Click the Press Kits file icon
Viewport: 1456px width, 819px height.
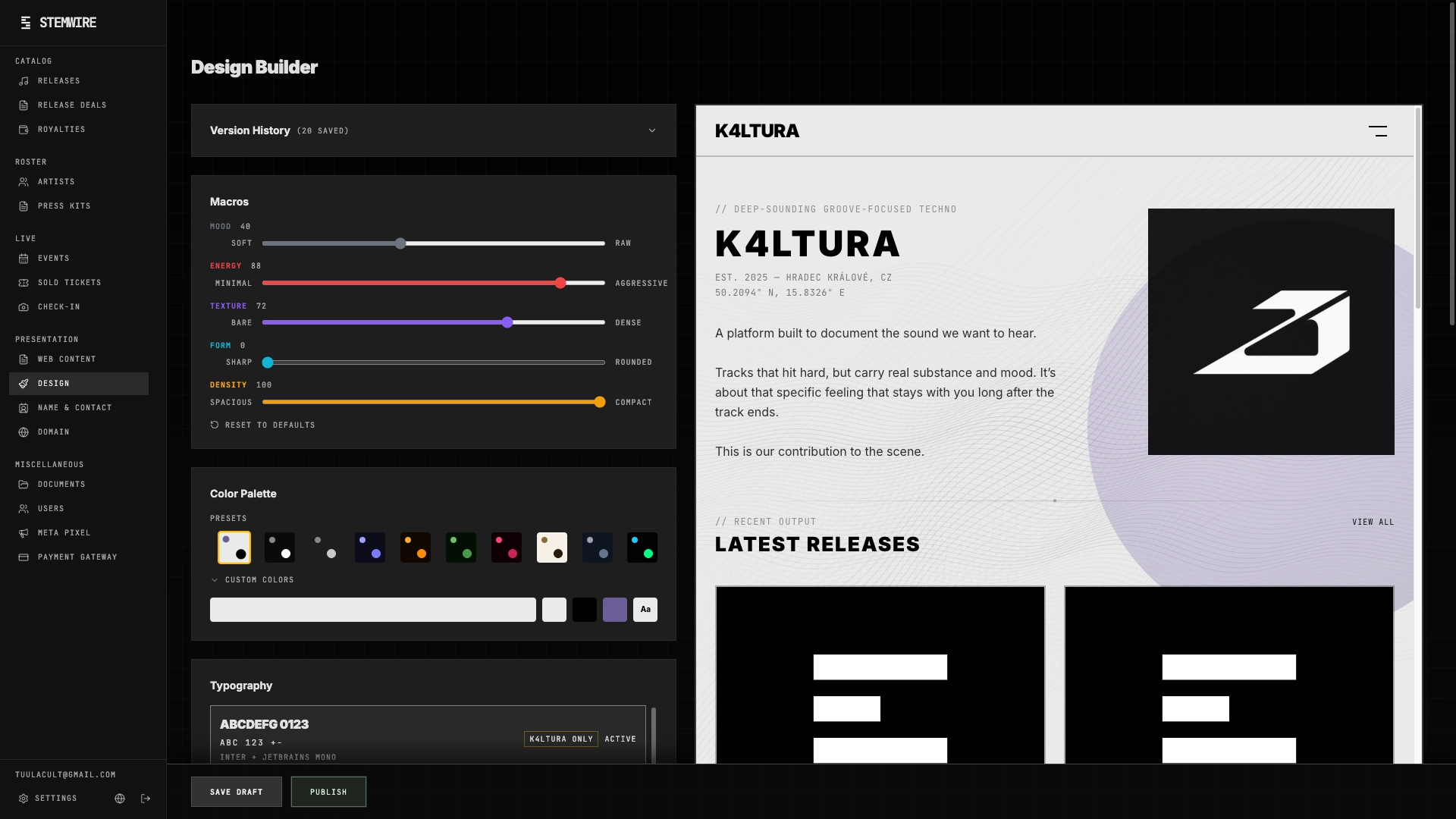coord(24,206)
